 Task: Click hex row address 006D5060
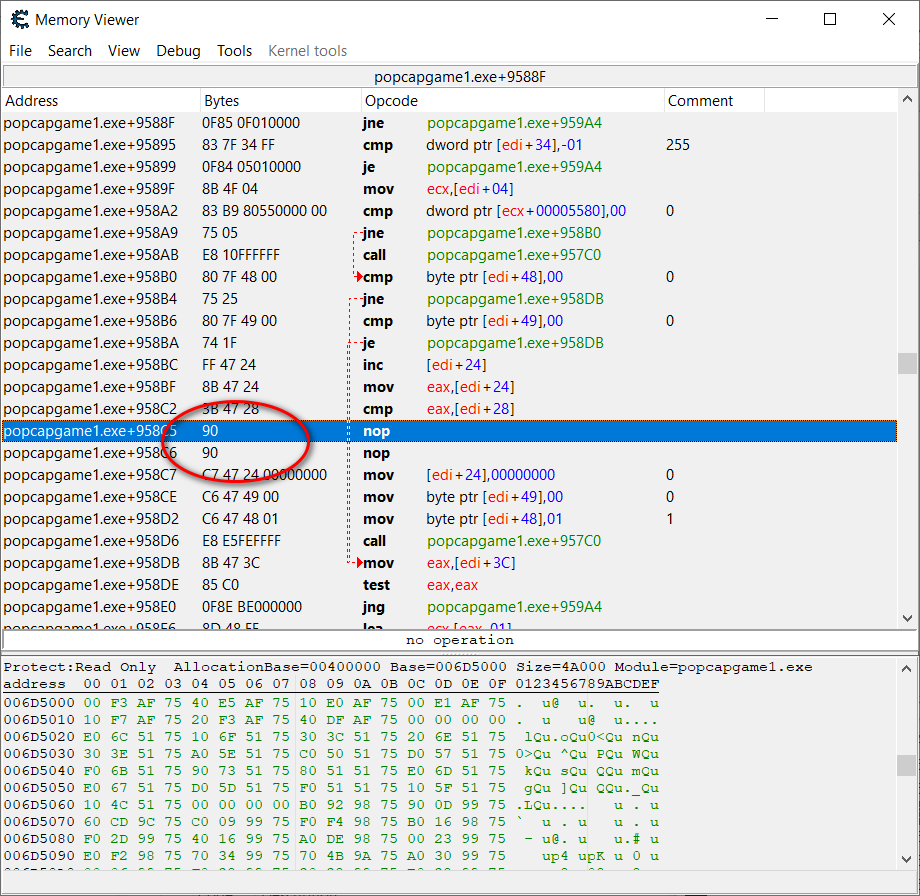(39, 805)
